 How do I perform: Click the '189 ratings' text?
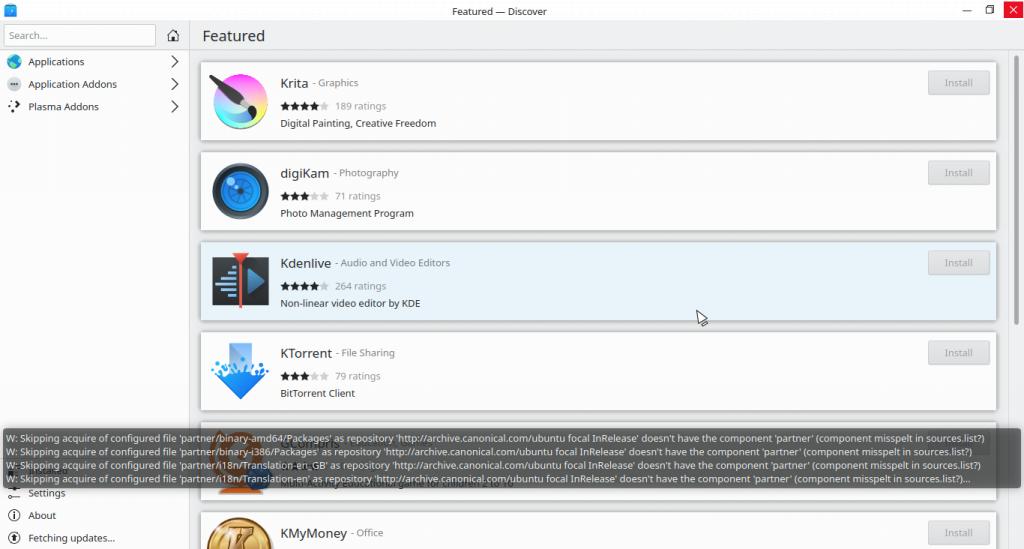tap(360, 106)
